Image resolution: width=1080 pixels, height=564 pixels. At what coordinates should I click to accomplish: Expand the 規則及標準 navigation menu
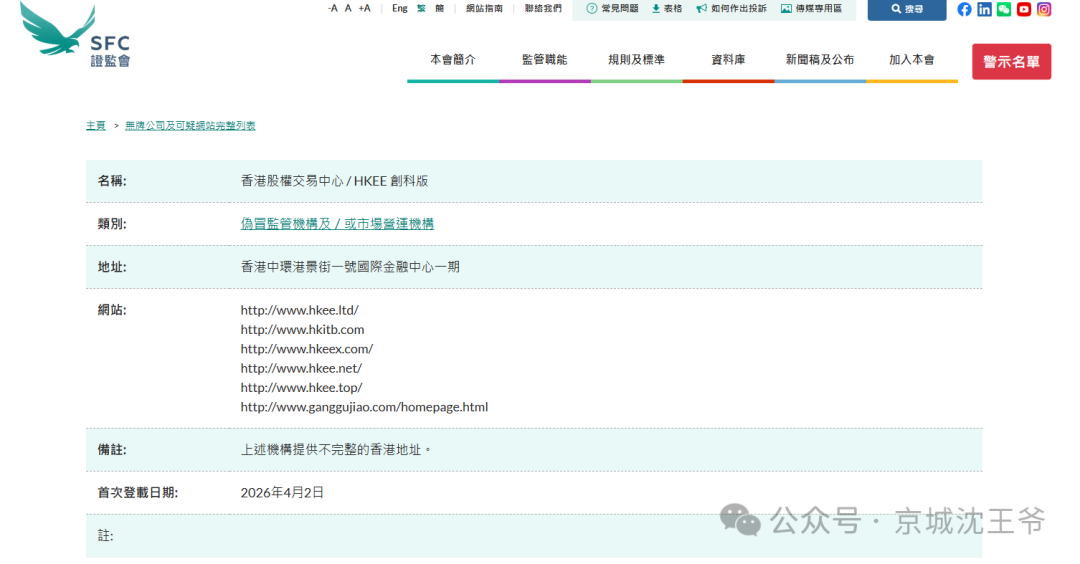point(636,60)
